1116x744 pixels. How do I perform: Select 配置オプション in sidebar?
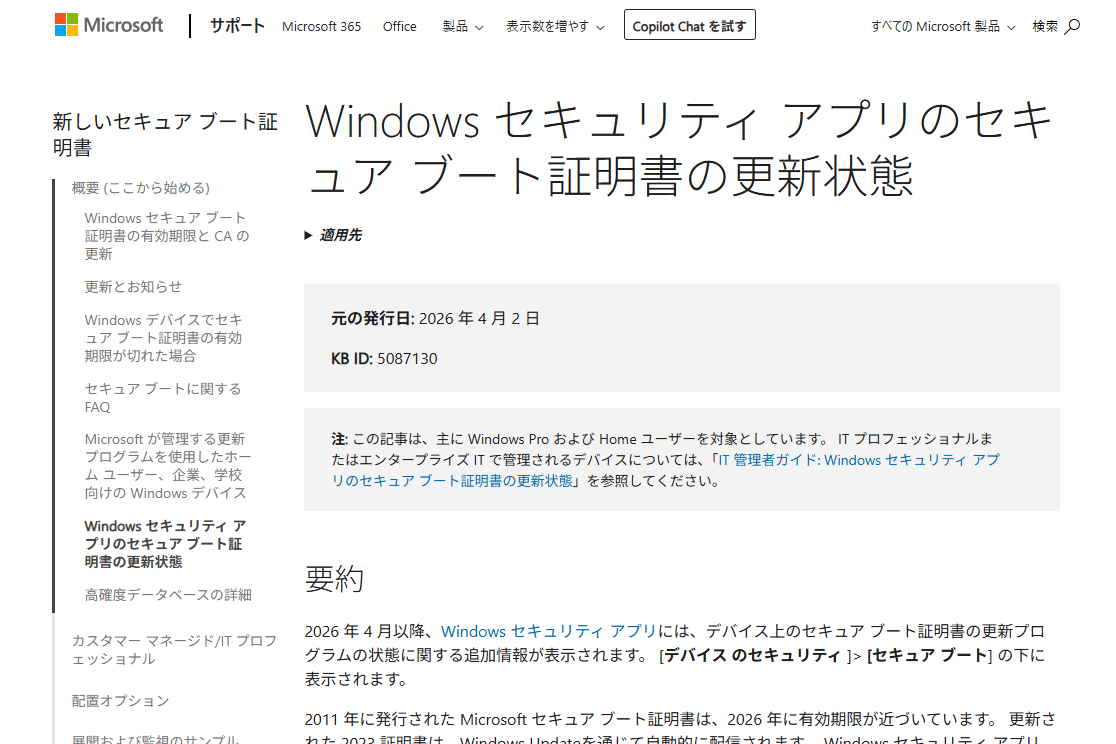120,701
